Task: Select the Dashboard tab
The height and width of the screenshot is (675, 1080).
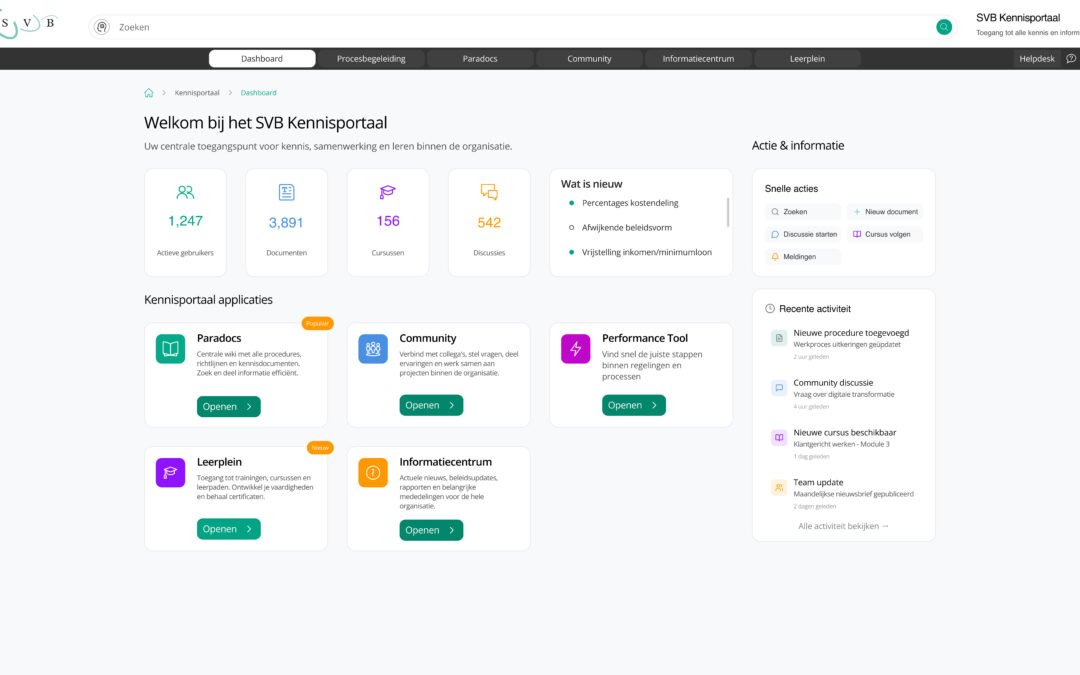Action: tap(261, 58)
